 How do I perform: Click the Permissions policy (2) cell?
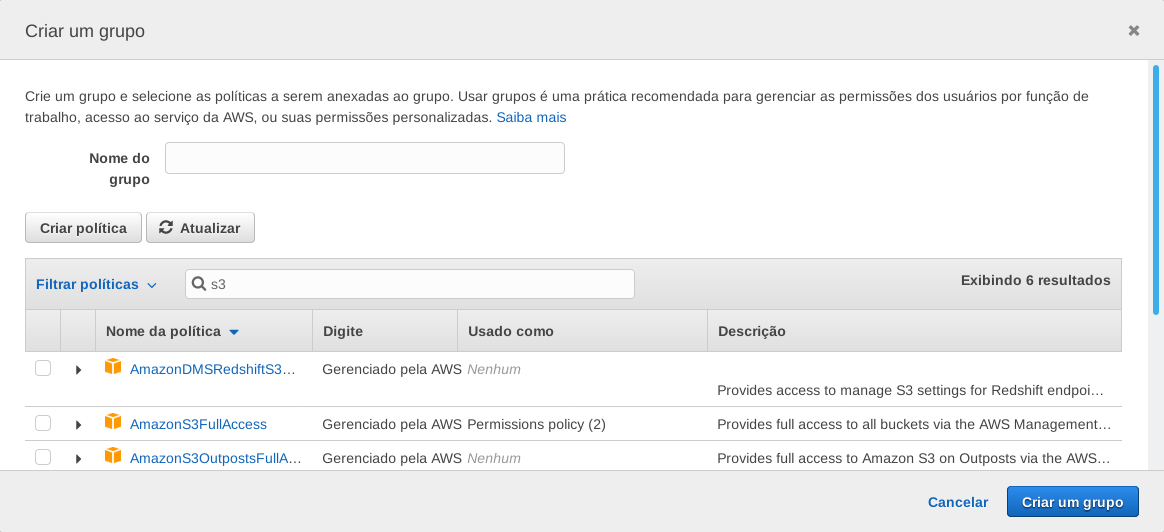[537, 424]
